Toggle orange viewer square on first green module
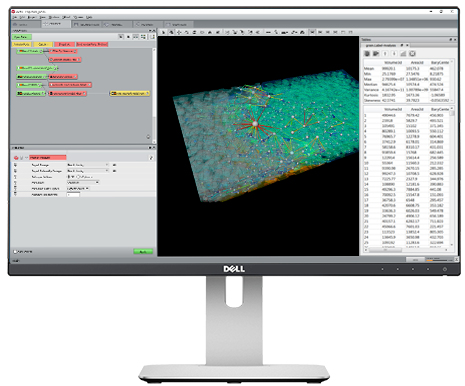Viewport: 465px width, 386px height. [21, 51]
